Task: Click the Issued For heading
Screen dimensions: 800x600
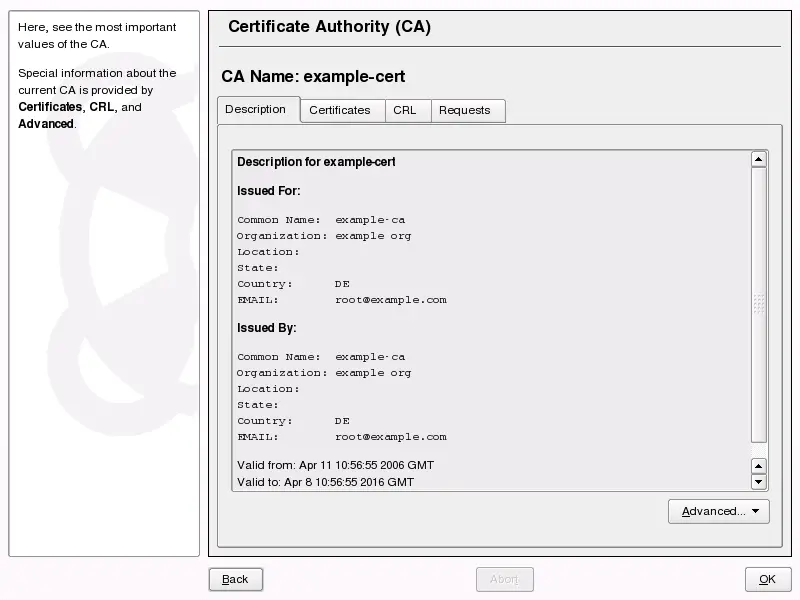Action: pos(268,191)
